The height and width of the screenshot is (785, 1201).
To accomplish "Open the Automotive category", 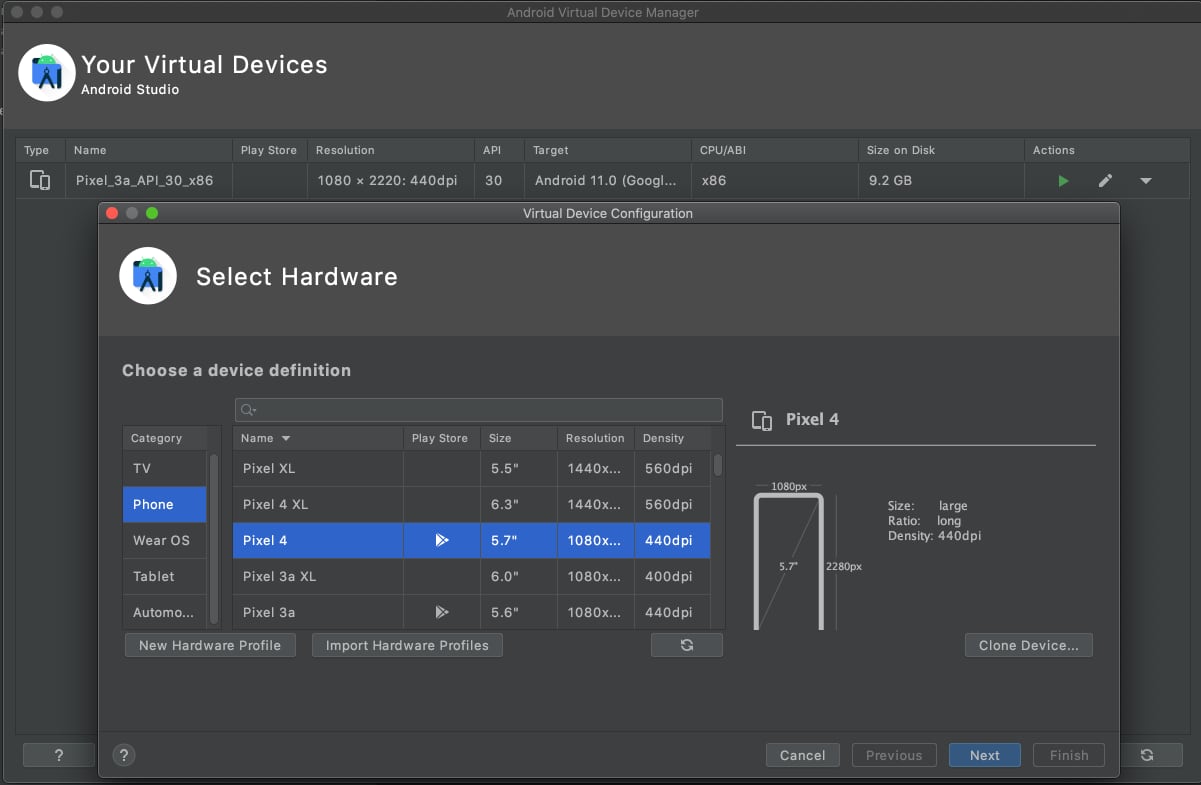I will [165, 612].
